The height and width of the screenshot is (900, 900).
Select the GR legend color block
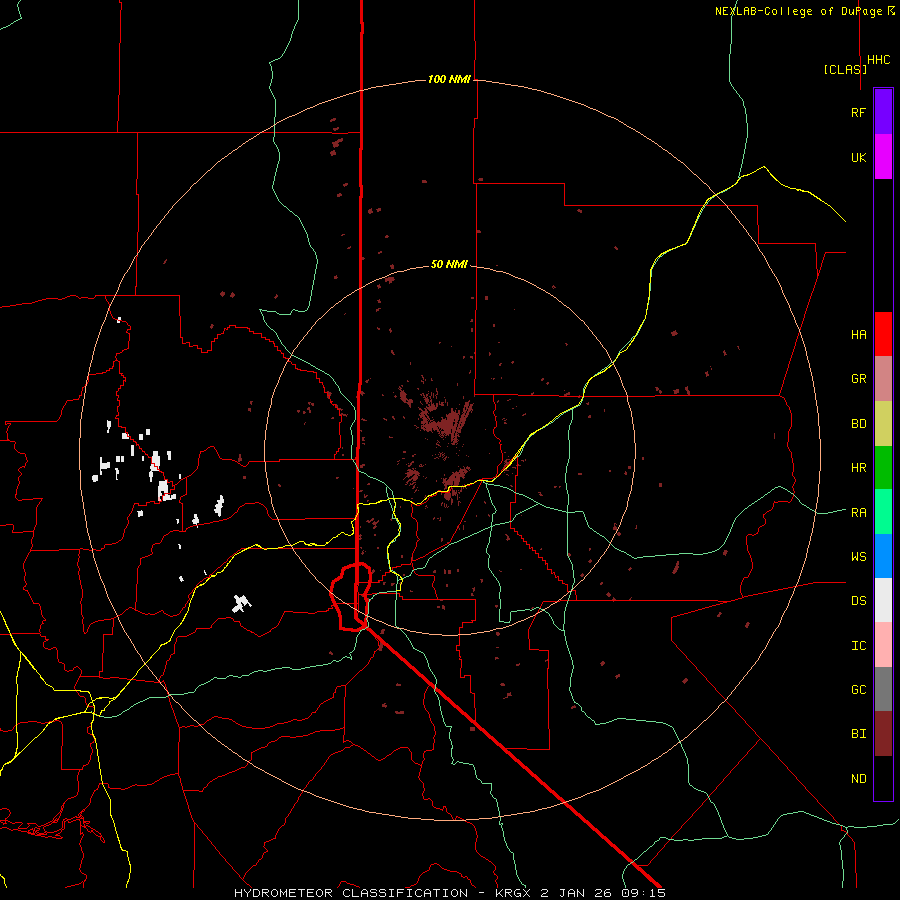coord(883,379)
